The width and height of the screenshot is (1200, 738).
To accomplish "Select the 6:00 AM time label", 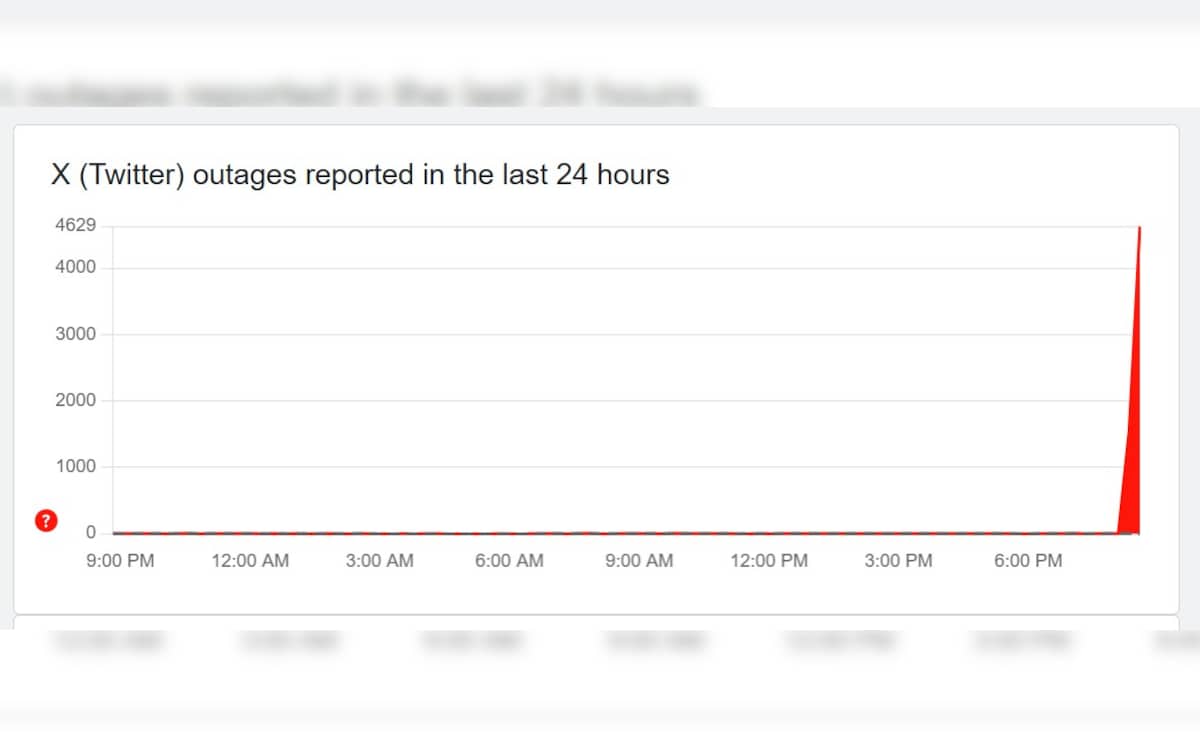I will (x=509, y=561).
